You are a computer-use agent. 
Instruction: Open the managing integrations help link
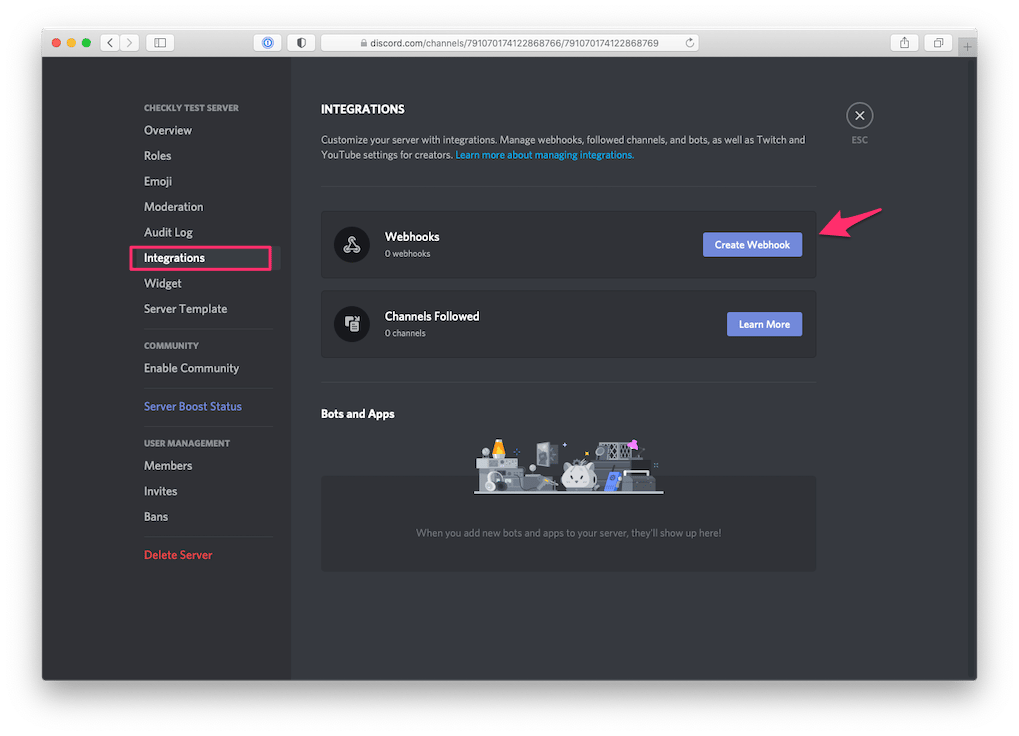tap(545, 155)
